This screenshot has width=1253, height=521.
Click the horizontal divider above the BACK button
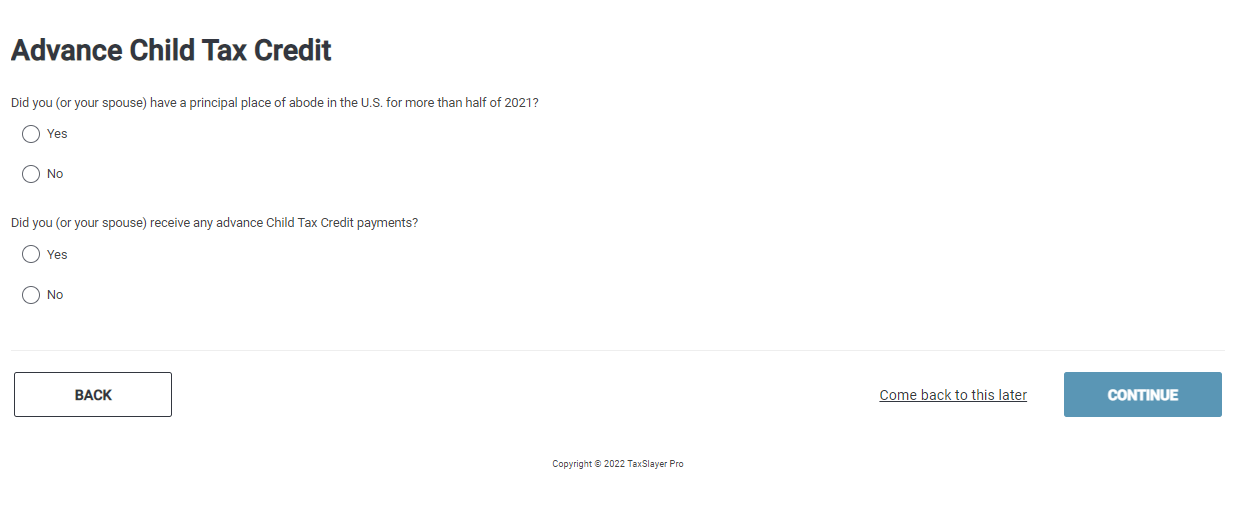(617, 350)
